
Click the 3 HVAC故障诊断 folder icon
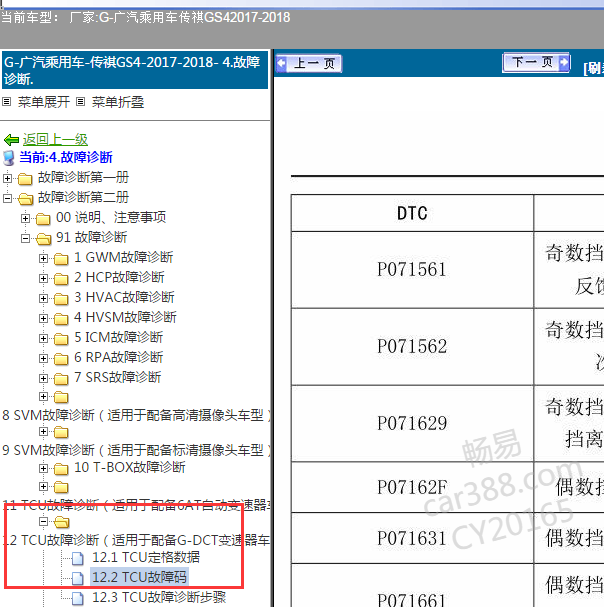[61, 299]
